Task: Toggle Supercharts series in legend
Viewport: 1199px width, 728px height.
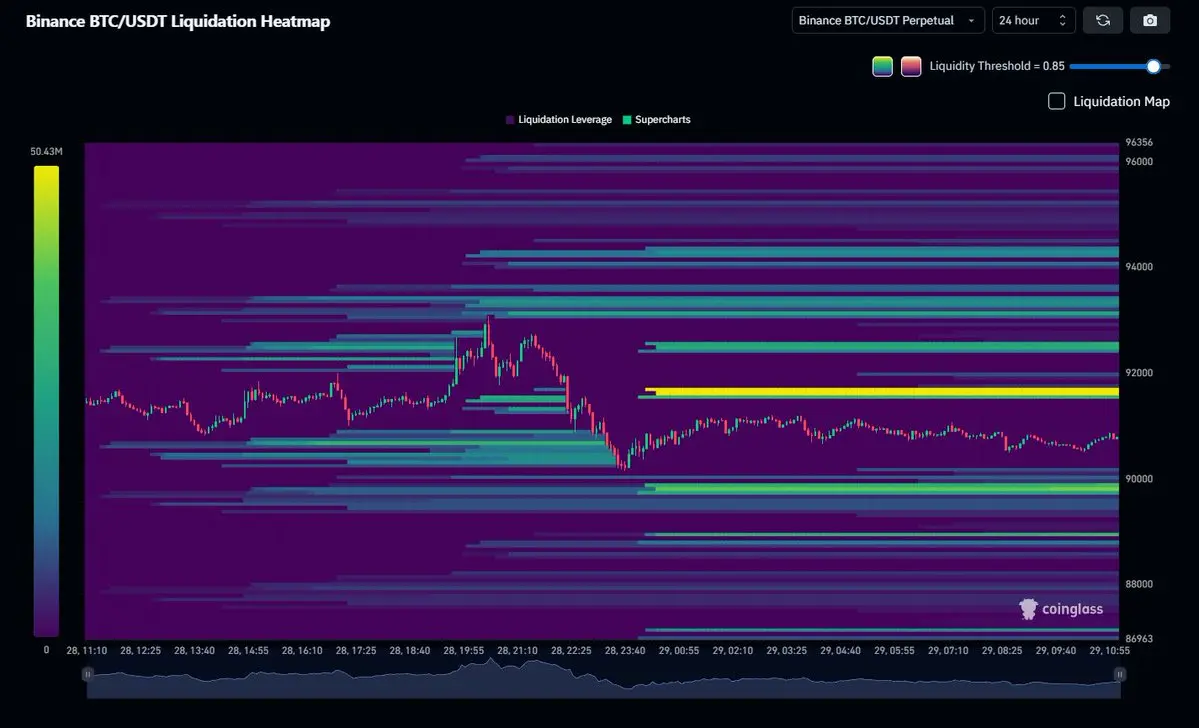Action: click(x=662, y=120)
